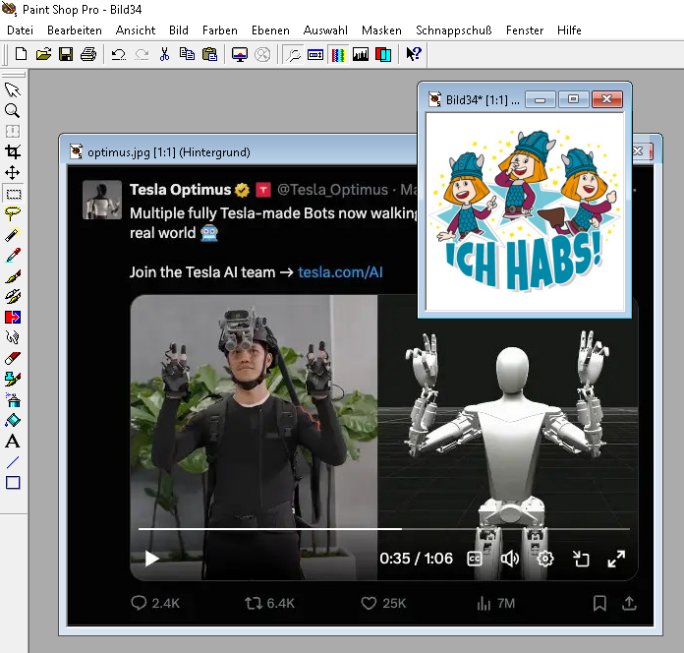Toggle the color palette with rainbow bars icon
The height and width of the screenshot is (653, 684).
coord(338,55)
